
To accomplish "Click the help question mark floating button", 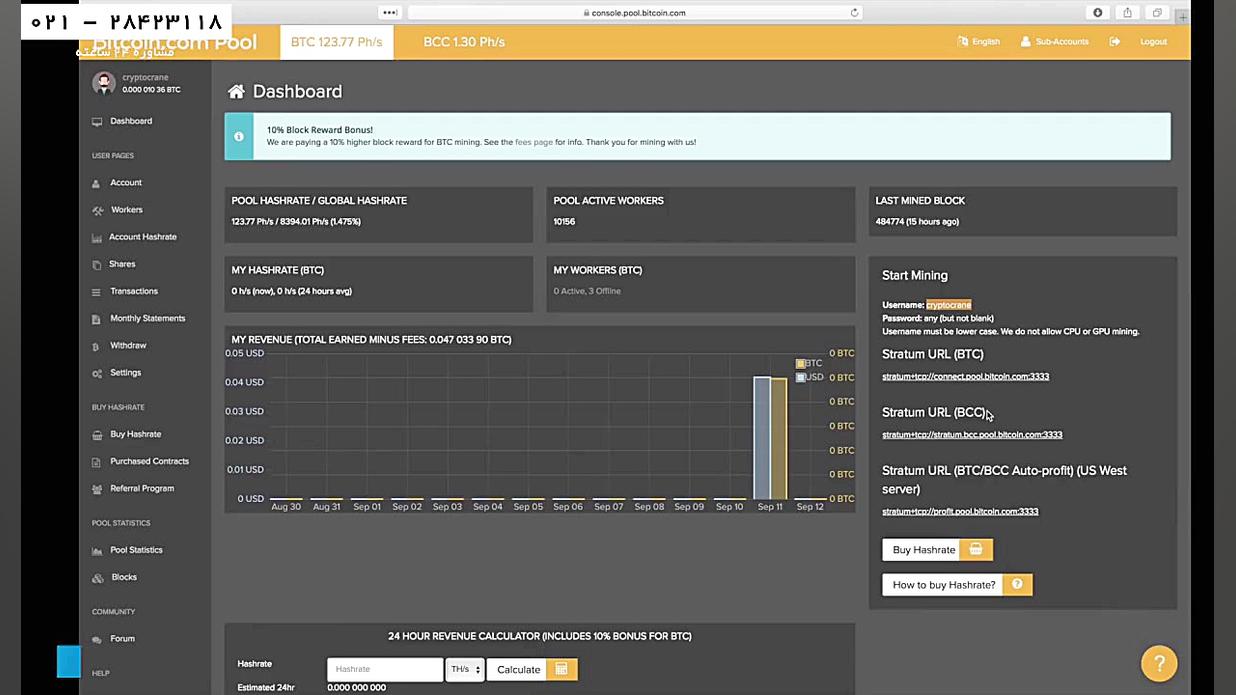I will pos(1159,662).
